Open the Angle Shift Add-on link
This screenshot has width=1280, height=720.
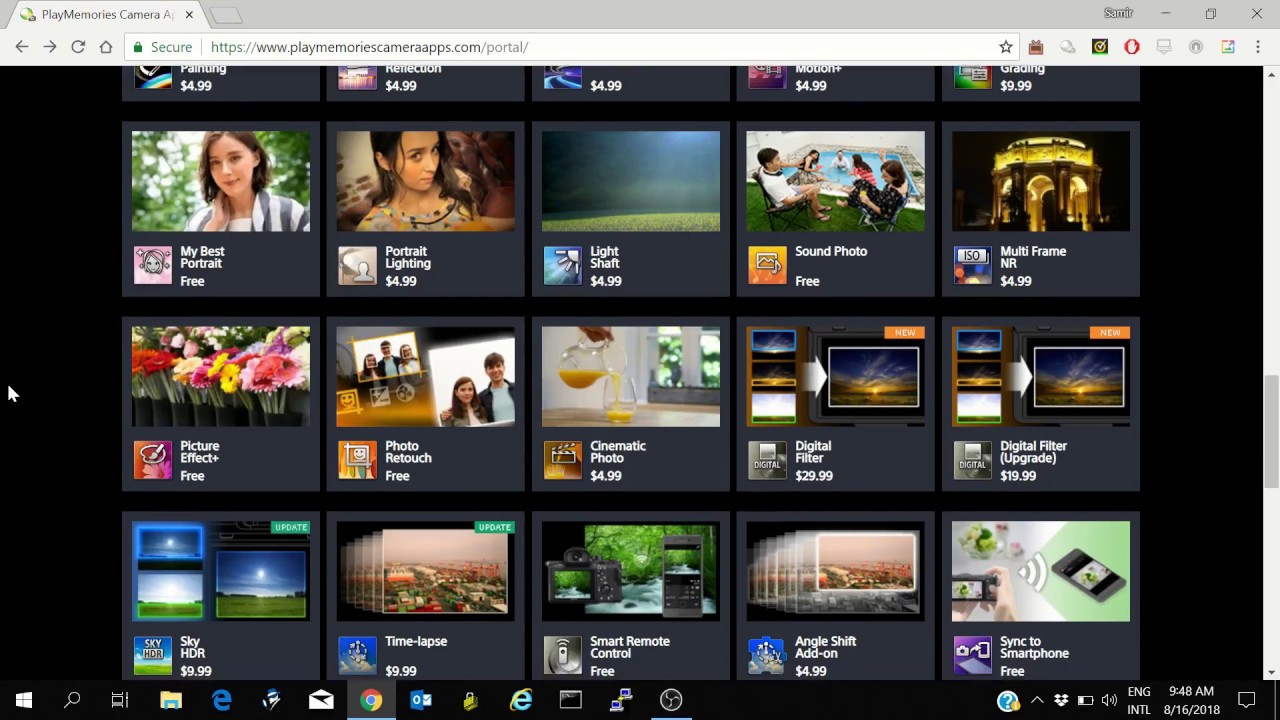(826, 647)
